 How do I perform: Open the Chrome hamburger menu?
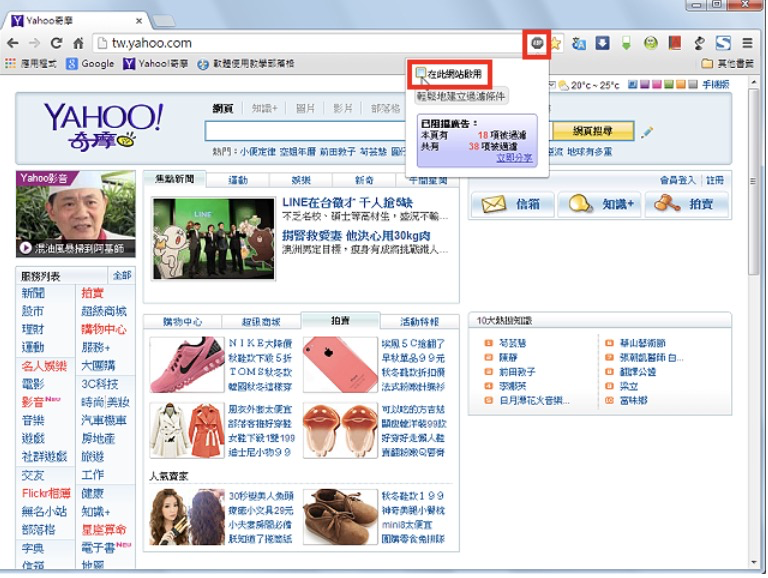pyautogui.click(x=747, y=43)
